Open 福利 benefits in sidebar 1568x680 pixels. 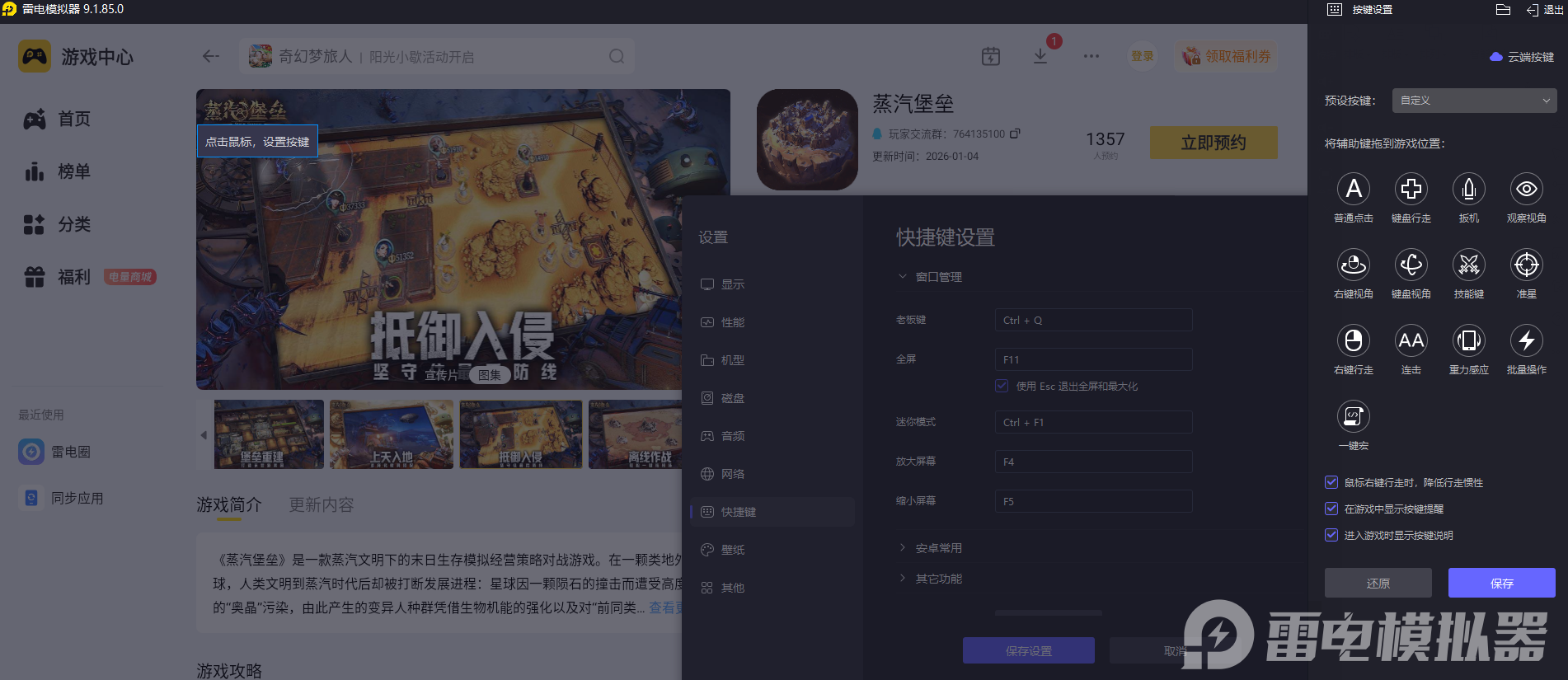(57, 277)
